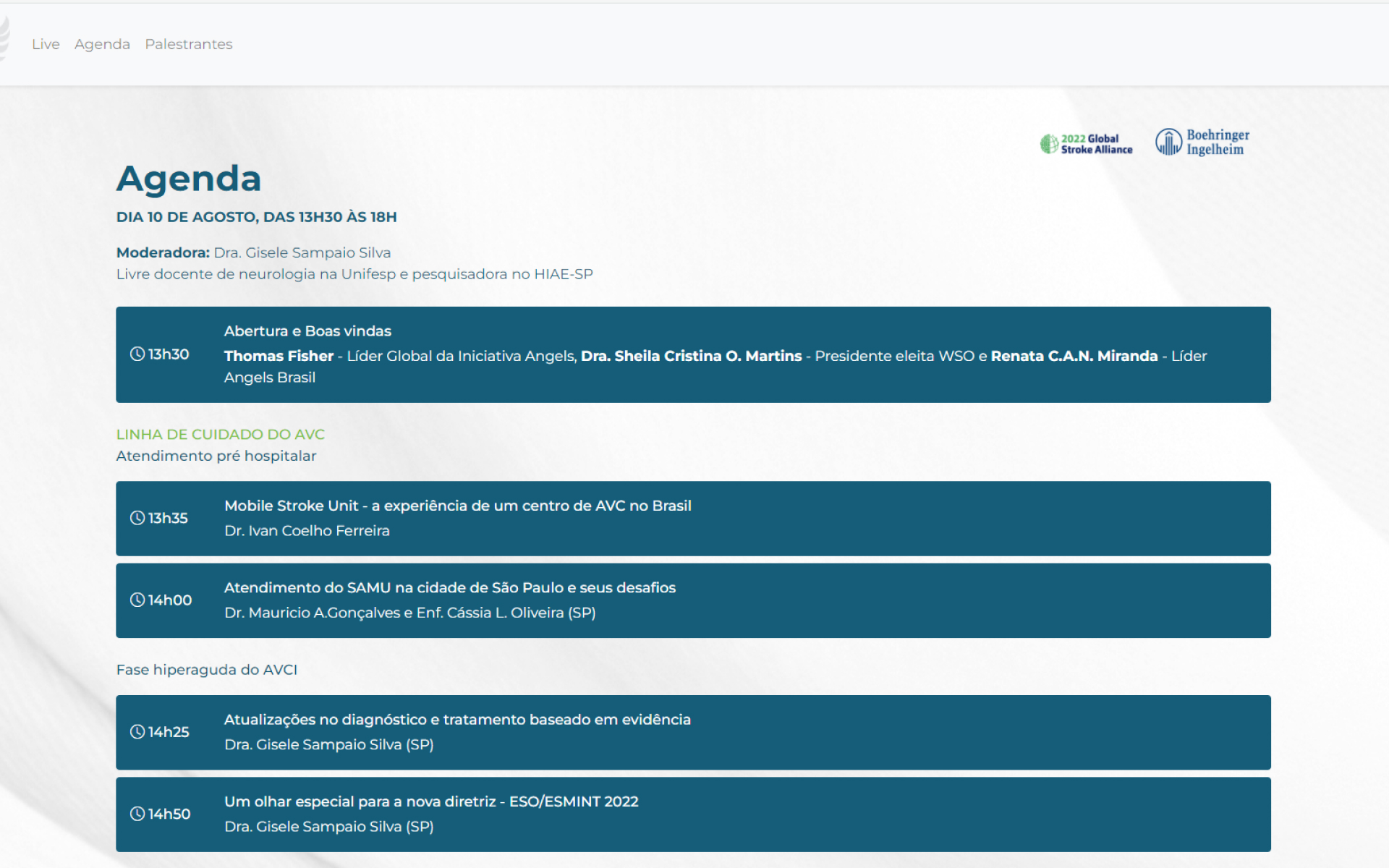The width and height of the screenshot is (1389, 868).
Task: Select the ESO/ESMINT 2022 session title
Action: point(430,801)
